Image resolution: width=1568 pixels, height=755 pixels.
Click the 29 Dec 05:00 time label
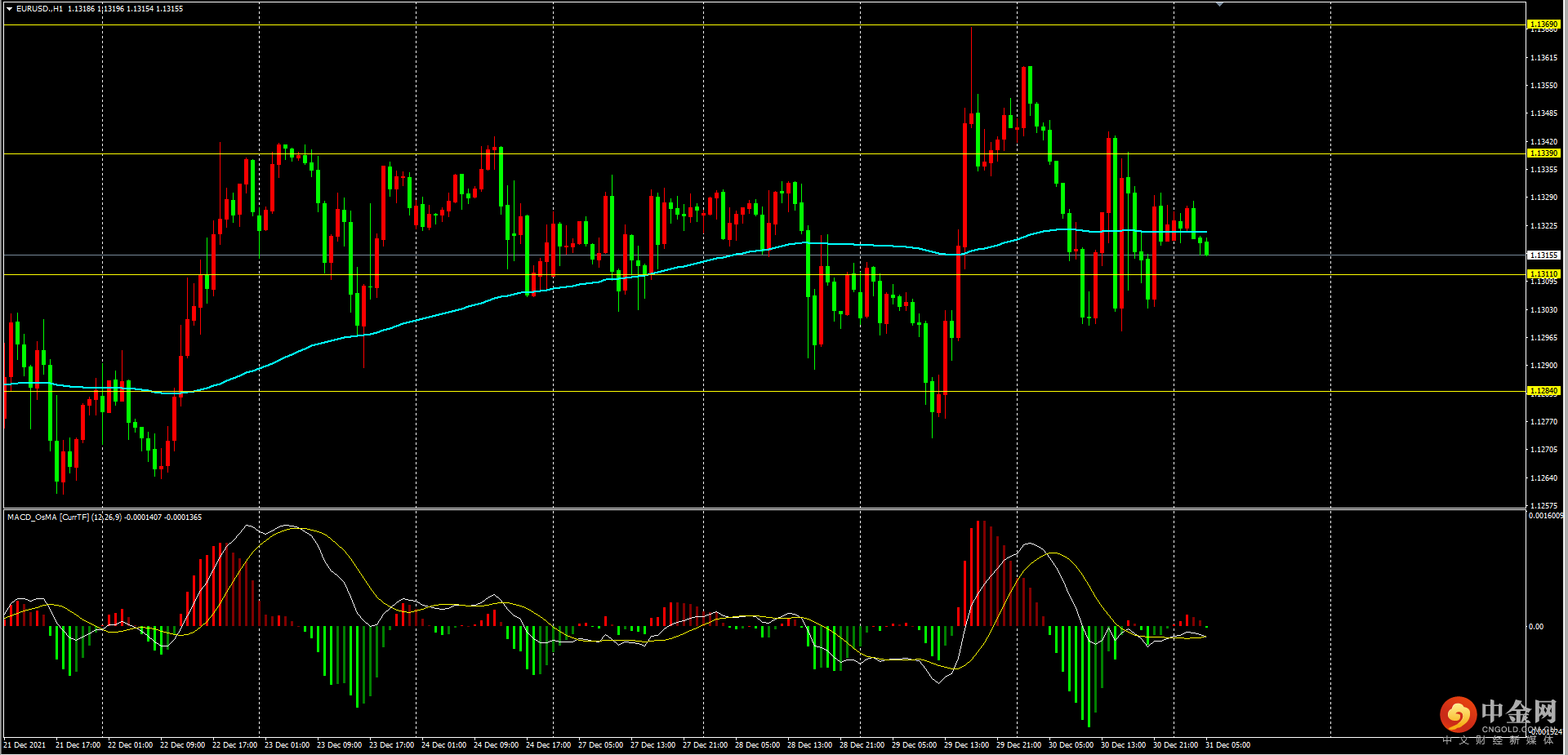click(x=915, y=745)
